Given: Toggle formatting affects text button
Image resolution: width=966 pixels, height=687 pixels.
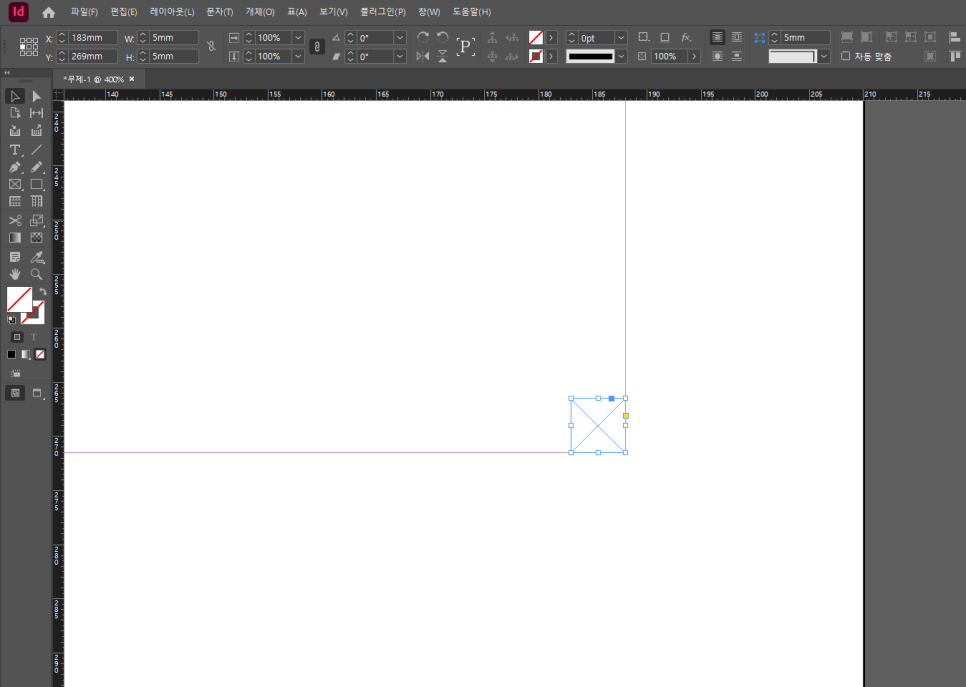Looking at the screenshot, I should [x=34, y=337].
